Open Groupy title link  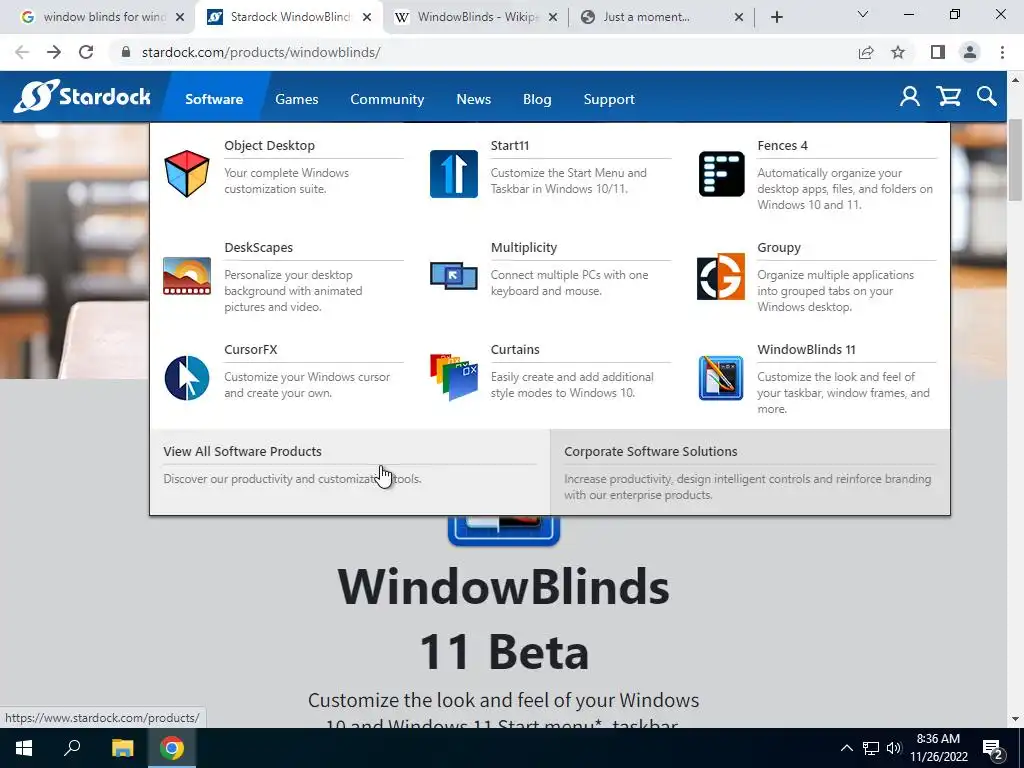coord(779,248)
